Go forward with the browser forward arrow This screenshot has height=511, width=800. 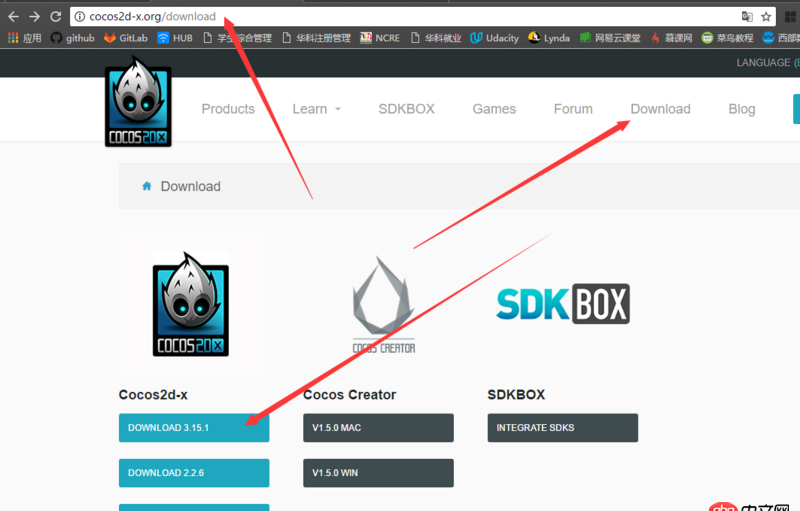34,17
